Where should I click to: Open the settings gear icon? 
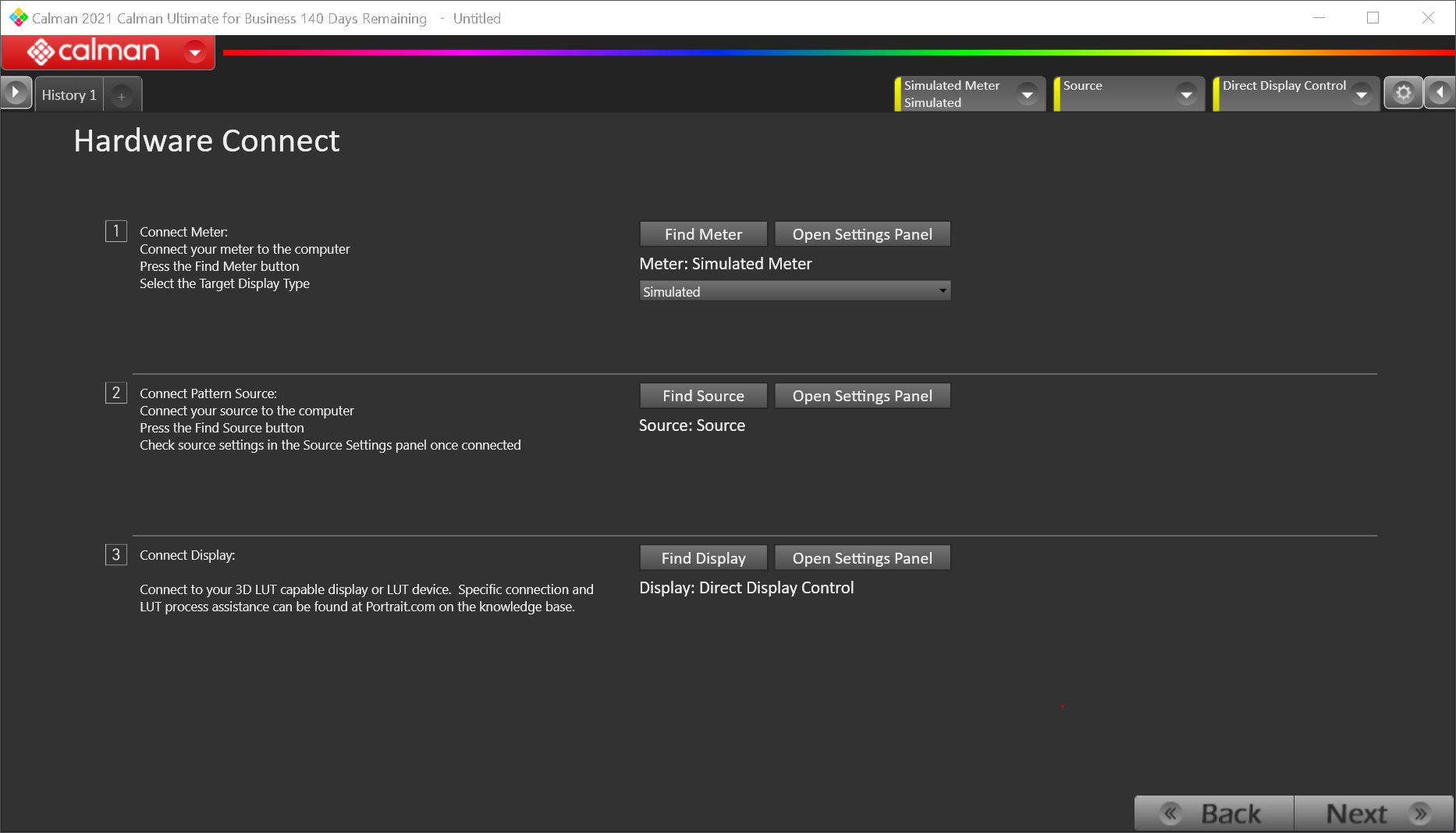[1403, 94]
